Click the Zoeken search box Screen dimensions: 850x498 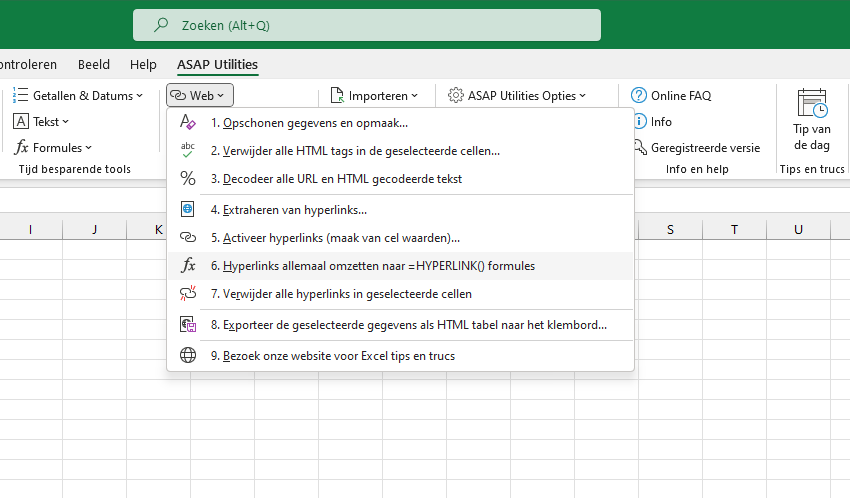tap(367, 25)
